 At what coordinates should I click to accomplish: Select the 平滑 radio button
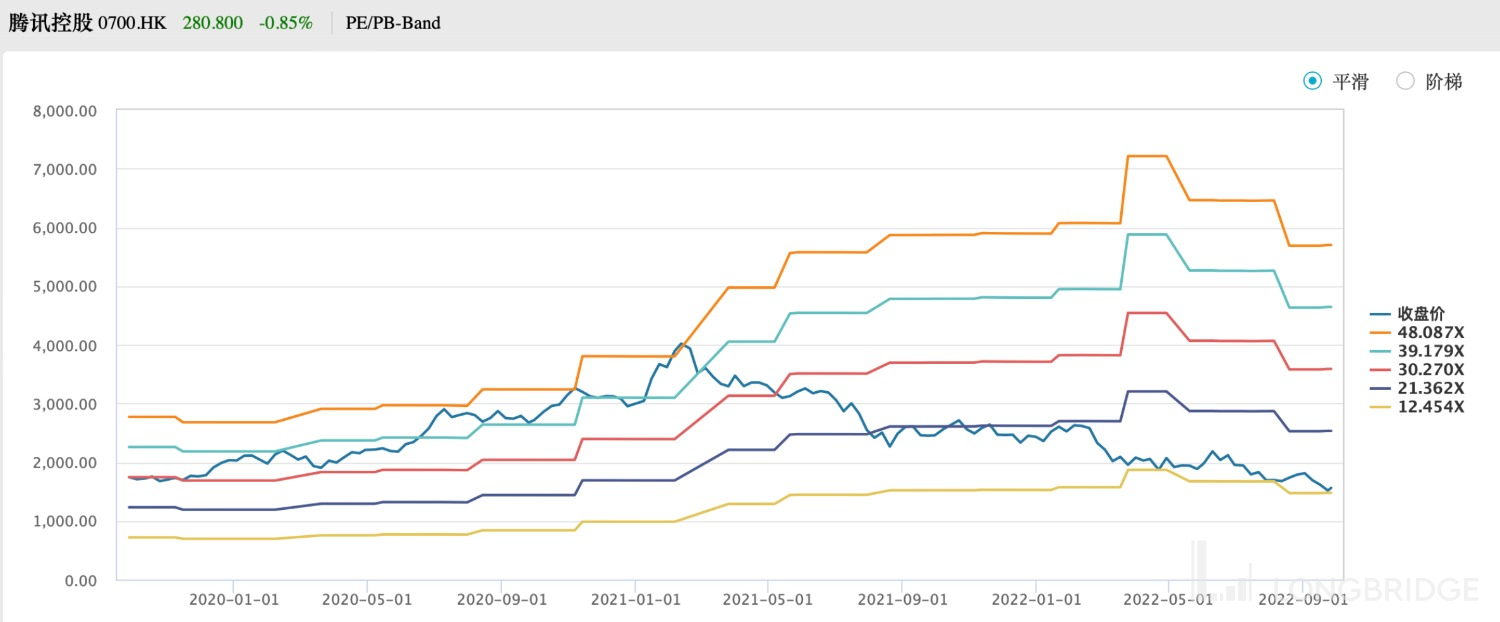[1313, 81]
